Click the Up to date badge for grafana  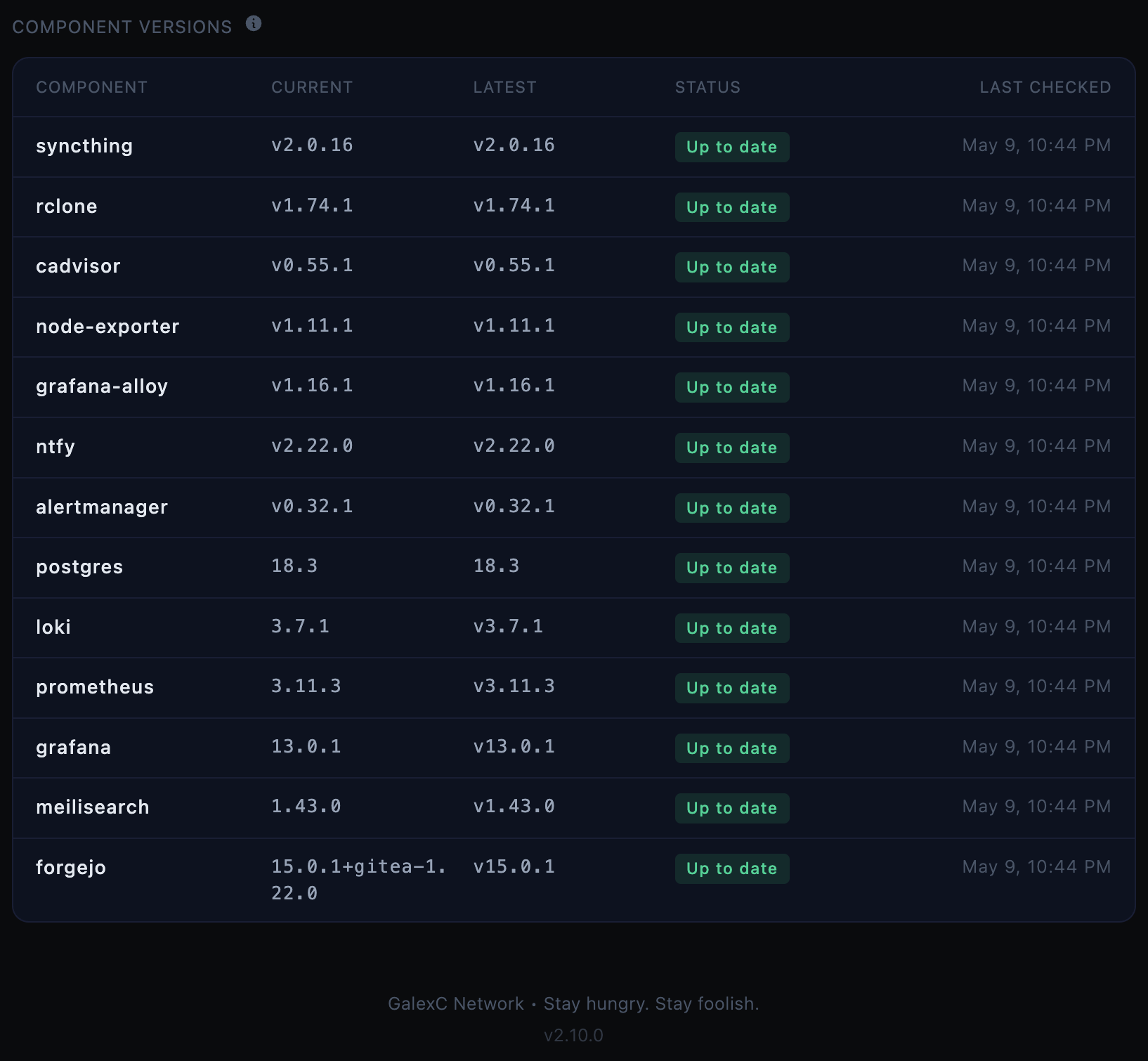(732, 748)
